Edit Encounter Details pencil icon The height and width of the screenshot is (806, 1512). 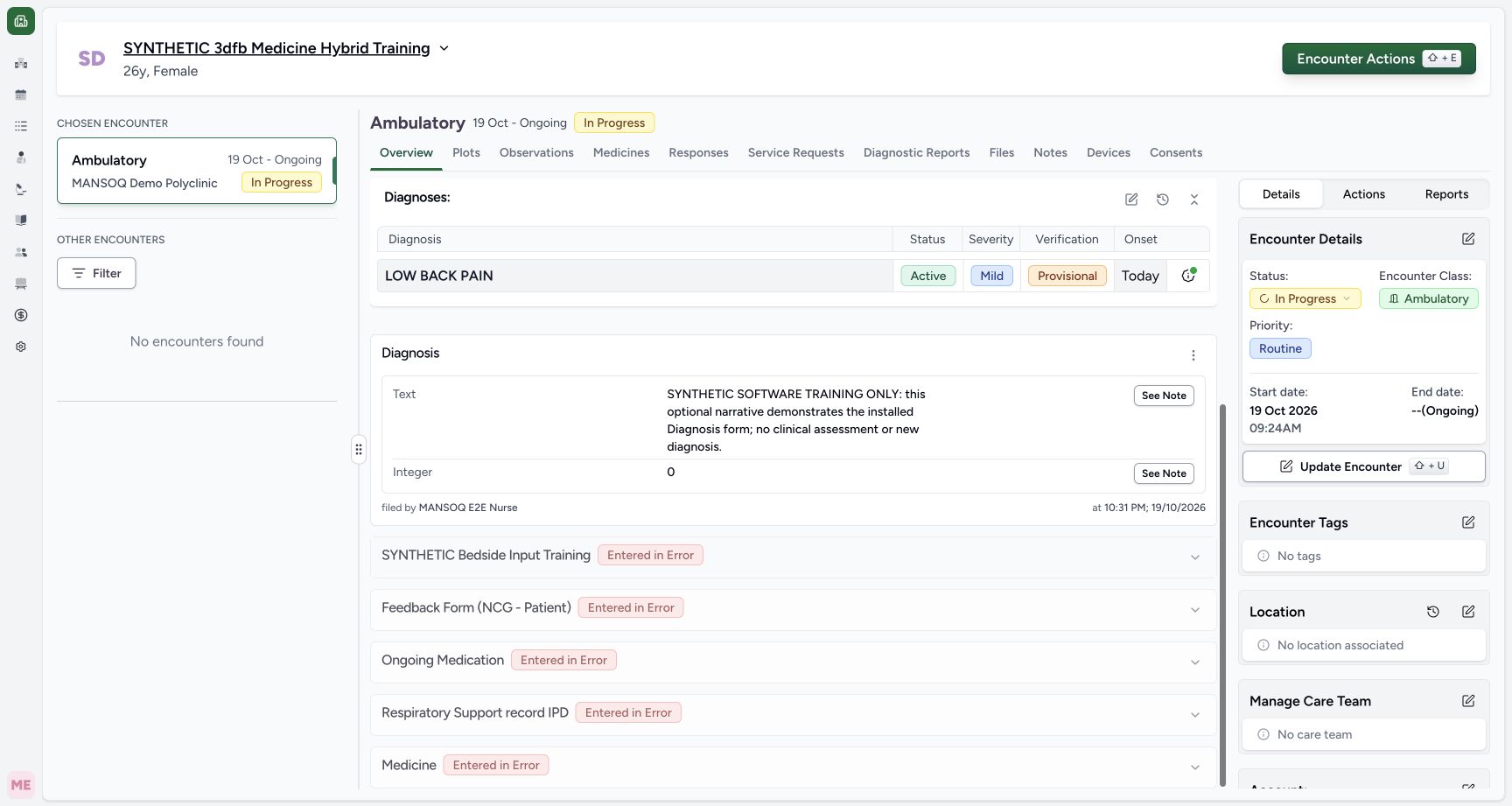(1468, 239)
